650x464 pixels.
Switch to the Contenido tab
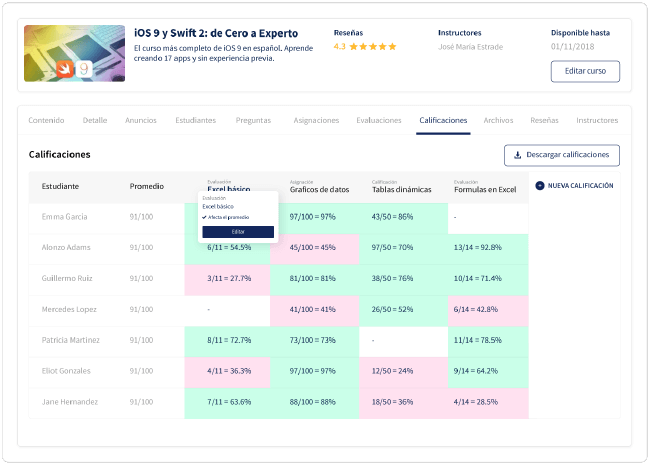pos(46,120)
